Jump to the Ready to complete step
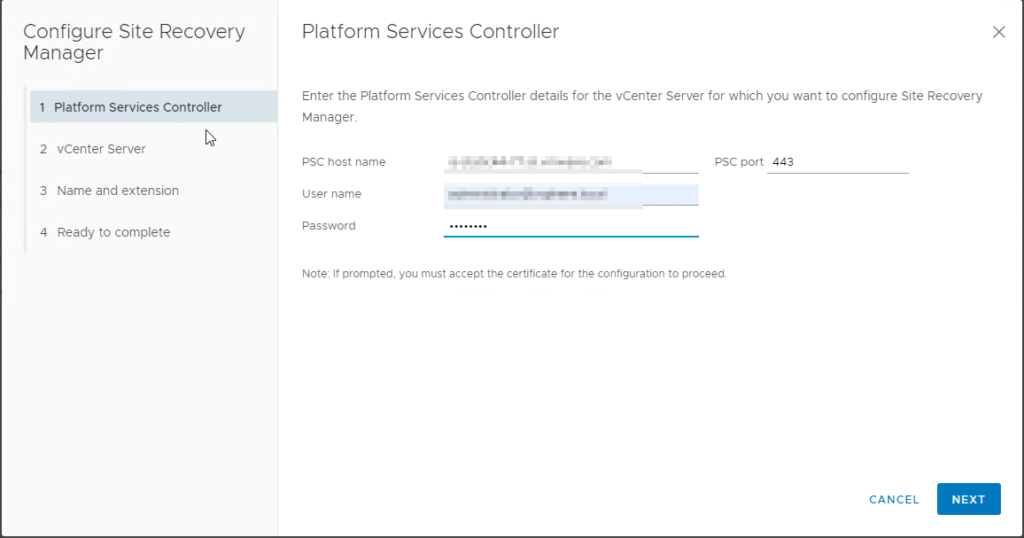This screenshot has height=538, width=1024. tap(113, 233)
